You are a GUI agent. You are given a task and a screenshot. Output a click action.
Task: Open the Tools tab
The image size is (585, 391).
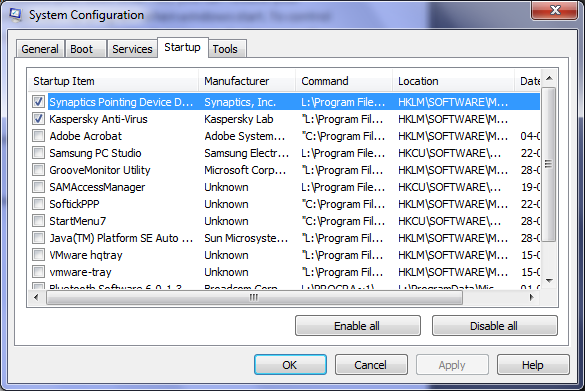[227, 49]
